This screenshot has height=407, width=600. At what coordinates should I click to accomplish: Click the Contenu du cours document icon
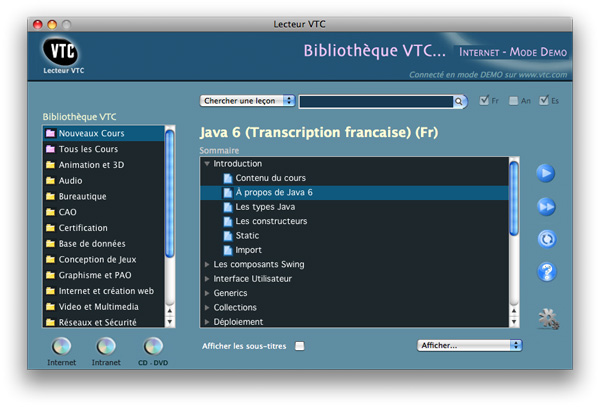tap(228, 178)
